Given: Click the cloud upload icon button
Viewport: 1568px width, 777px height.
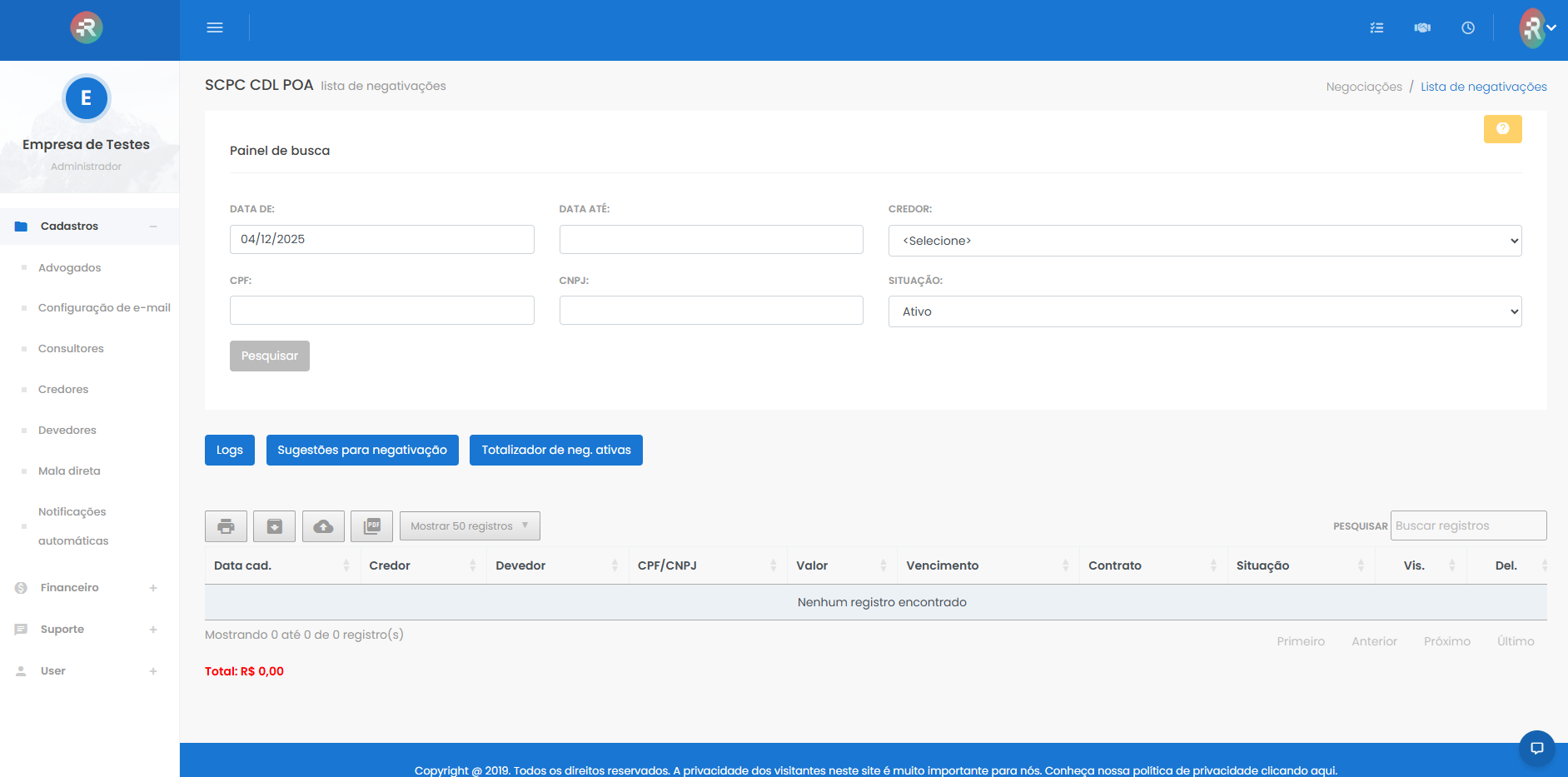Looking at the screenshot, I should click(323, 526).
